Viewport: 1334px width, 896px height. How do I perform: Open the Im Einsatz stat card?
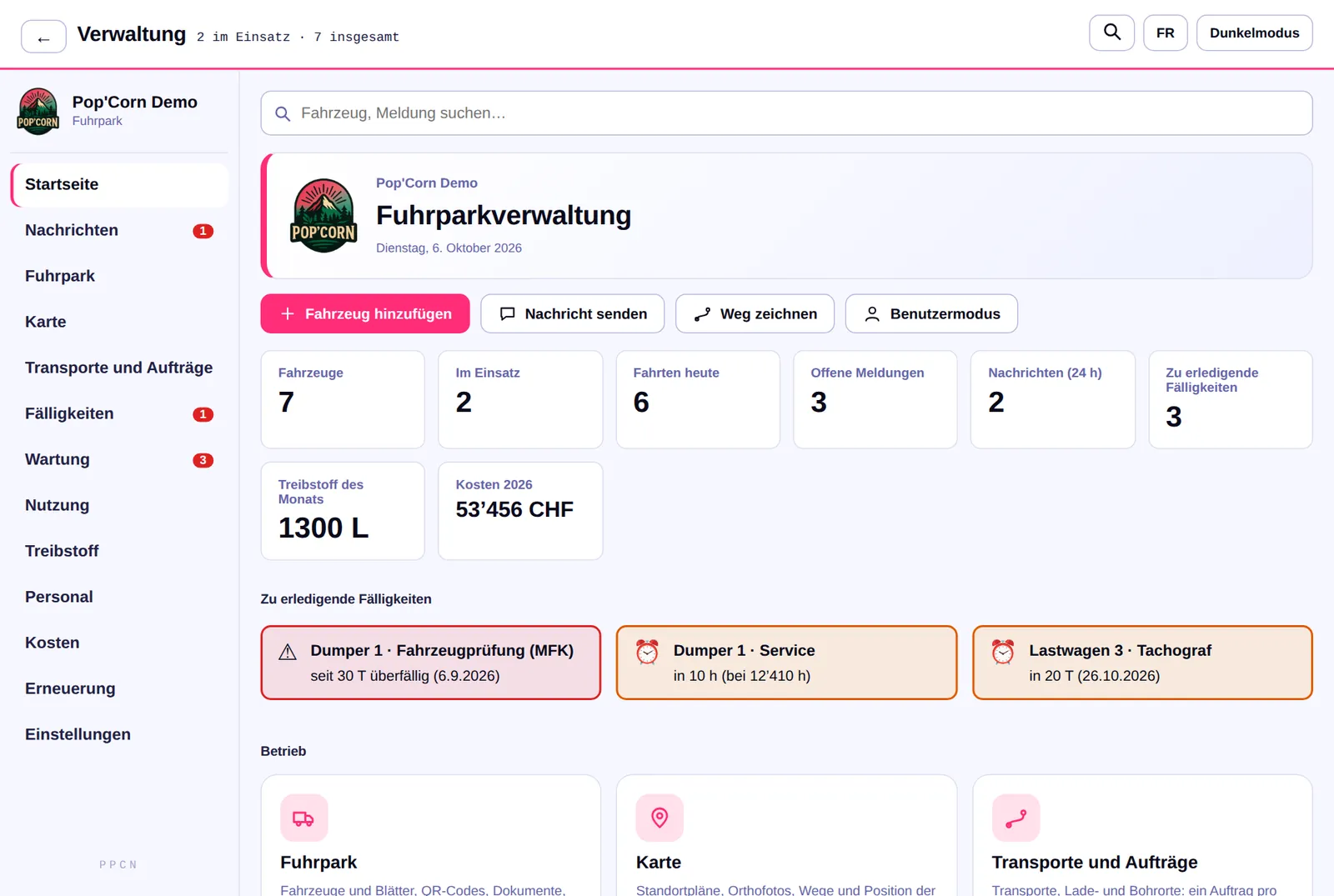(520, 399)
